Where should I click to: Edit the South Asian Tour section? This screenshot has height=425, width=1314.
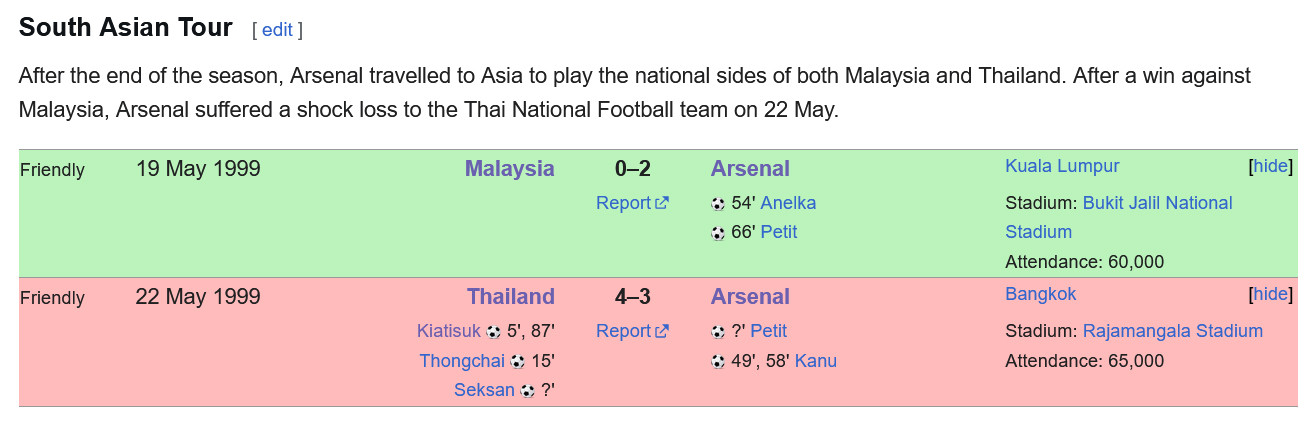tap(277, 30)
